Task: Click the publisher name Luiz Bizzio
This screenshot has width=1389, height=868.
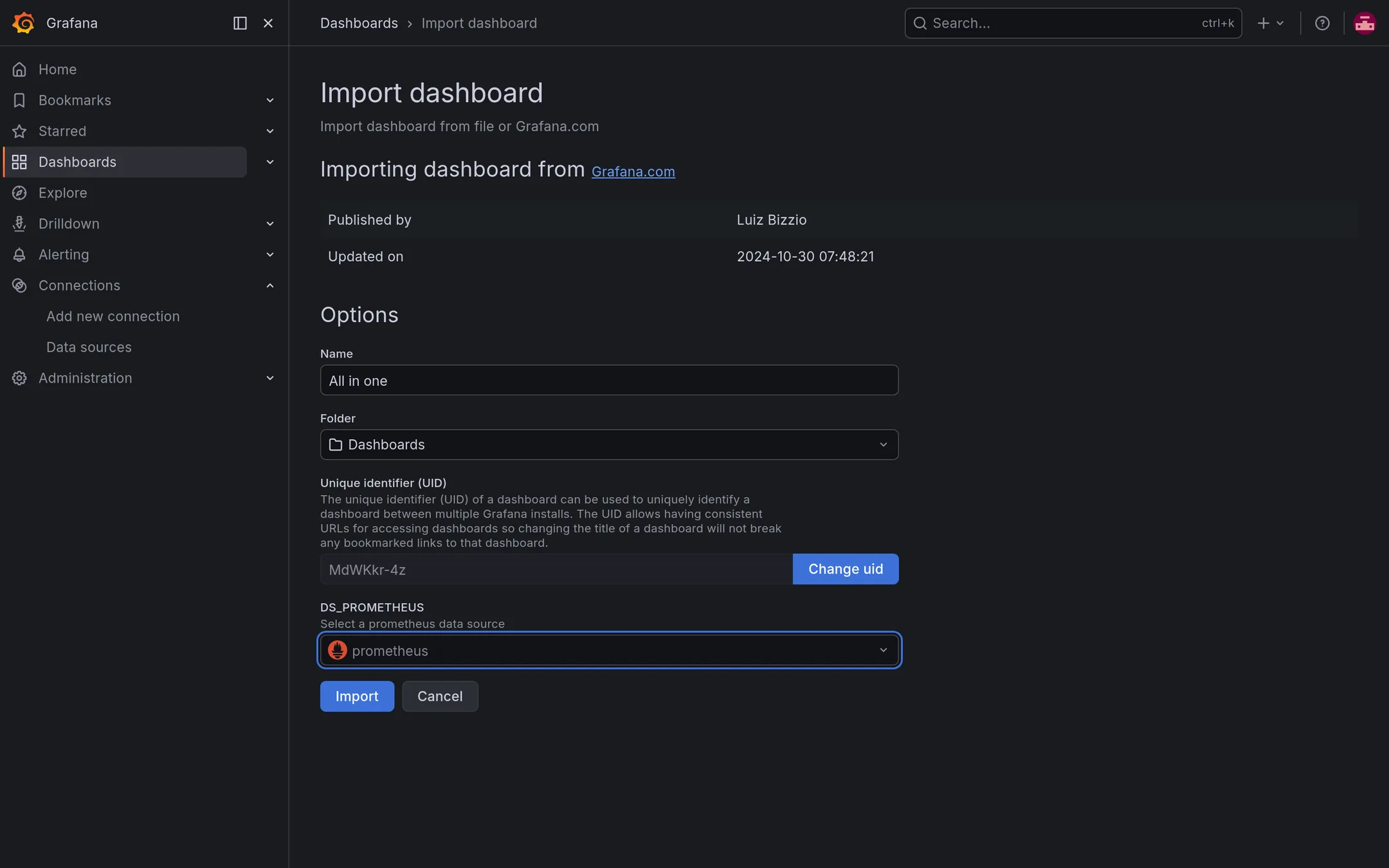Action: [x=771, y=220]
